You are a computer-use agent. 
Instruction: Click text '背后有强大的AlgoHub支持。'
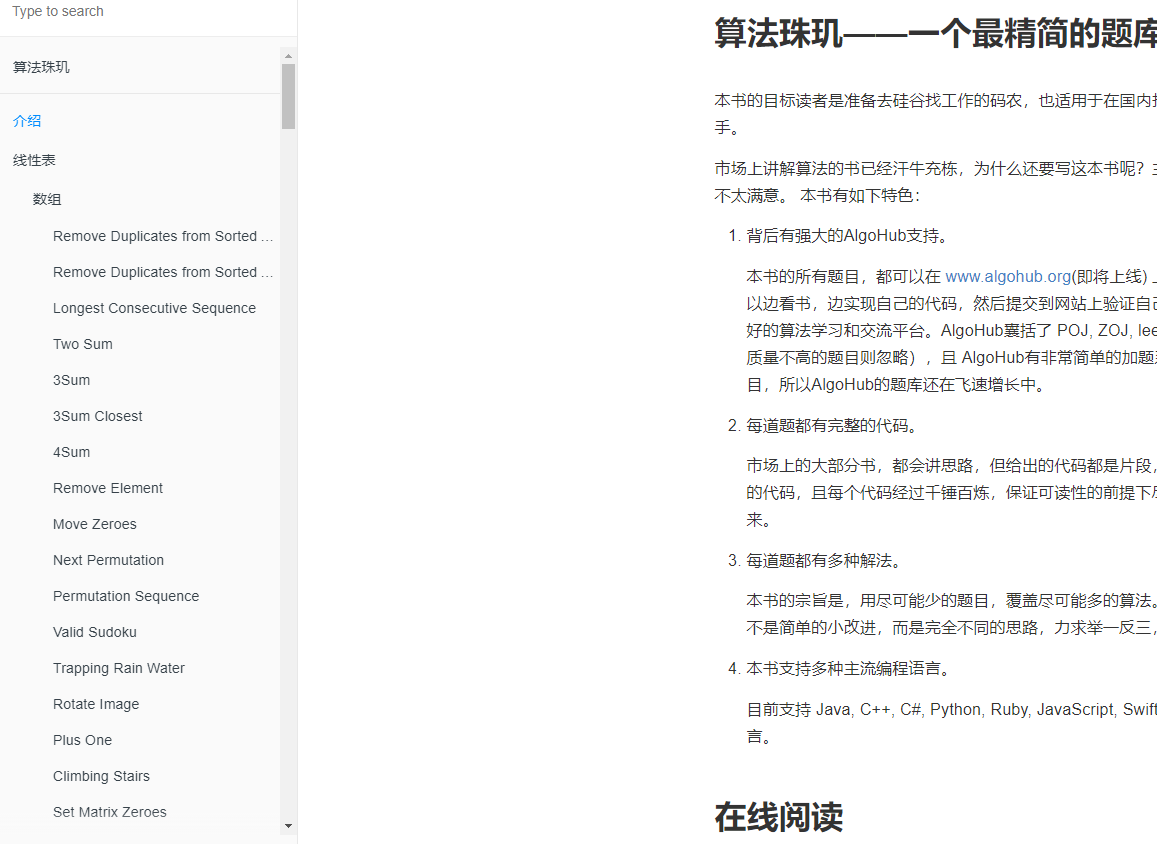click(847, 236)
